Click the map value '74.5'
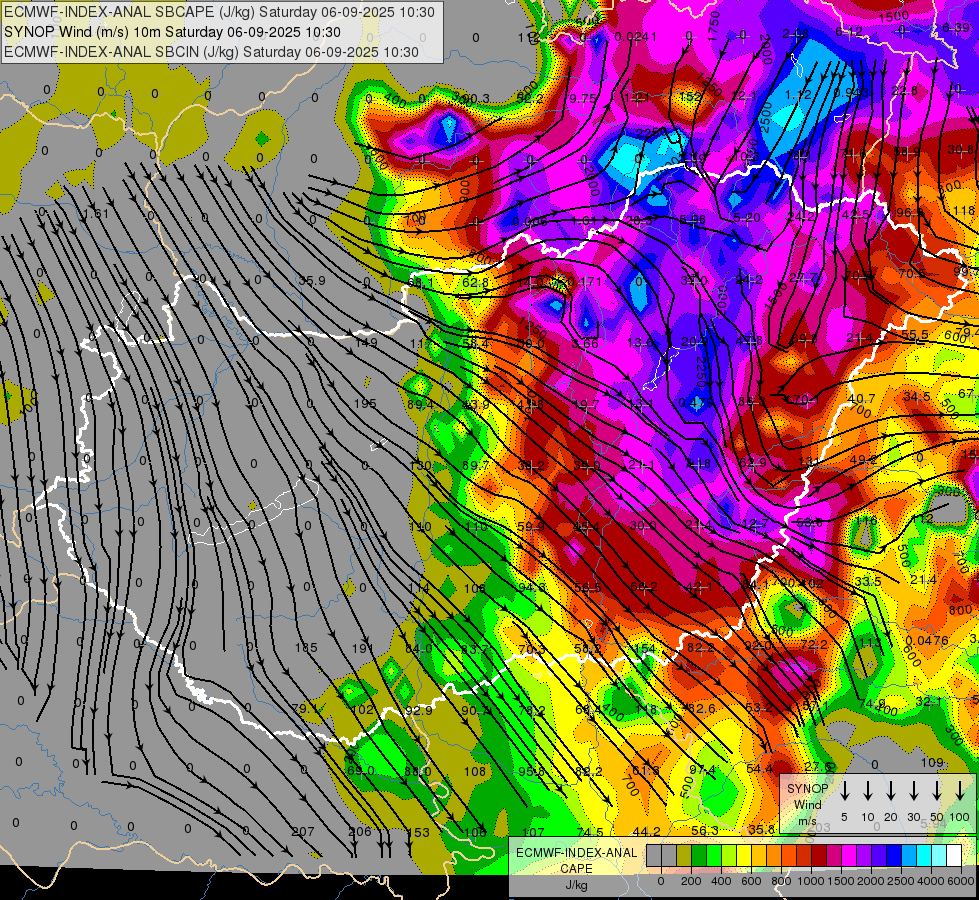 (x=590, y=832)
